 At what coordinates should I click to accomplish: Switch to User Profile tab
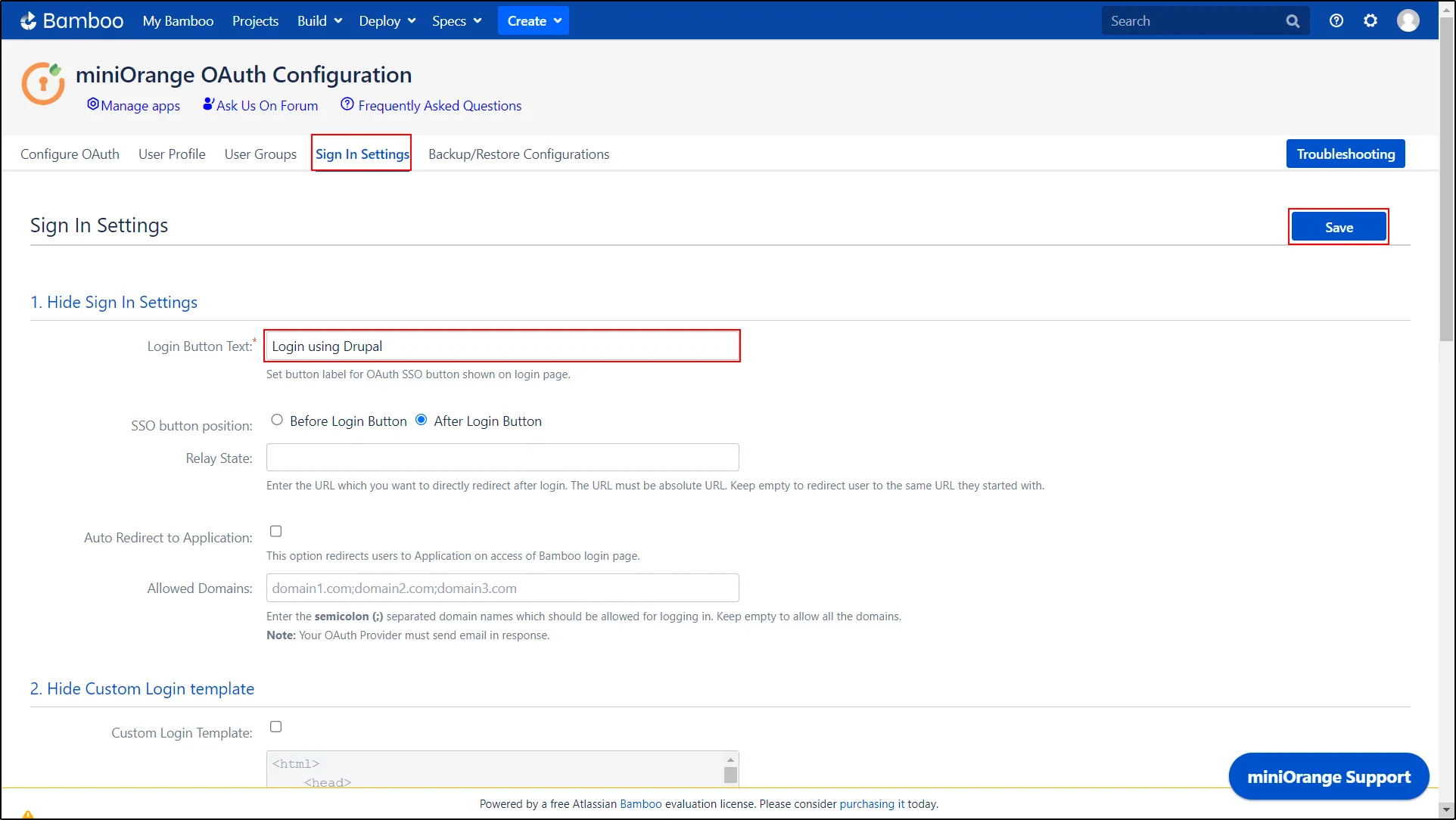[x=172, y=154]
